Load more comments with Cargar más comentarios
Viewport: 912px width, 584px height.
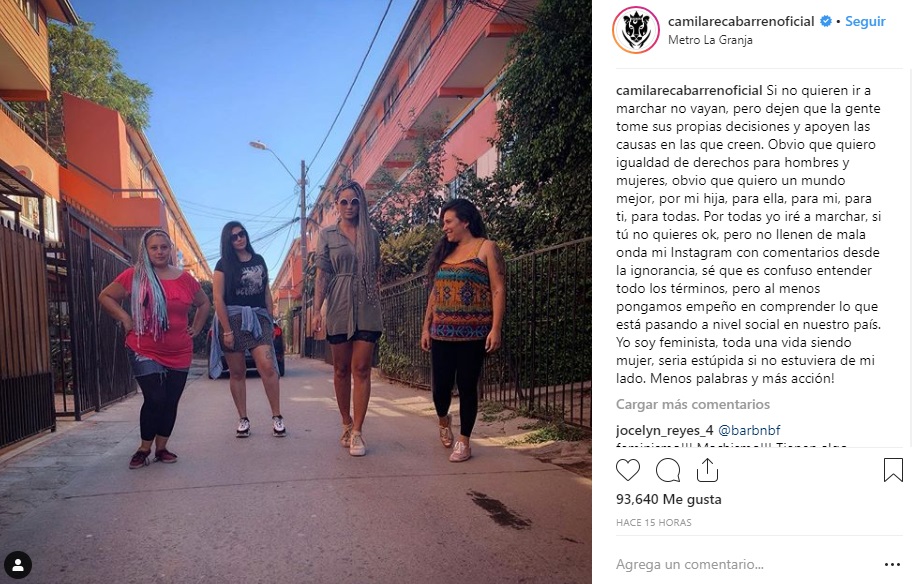click(693, 404)
